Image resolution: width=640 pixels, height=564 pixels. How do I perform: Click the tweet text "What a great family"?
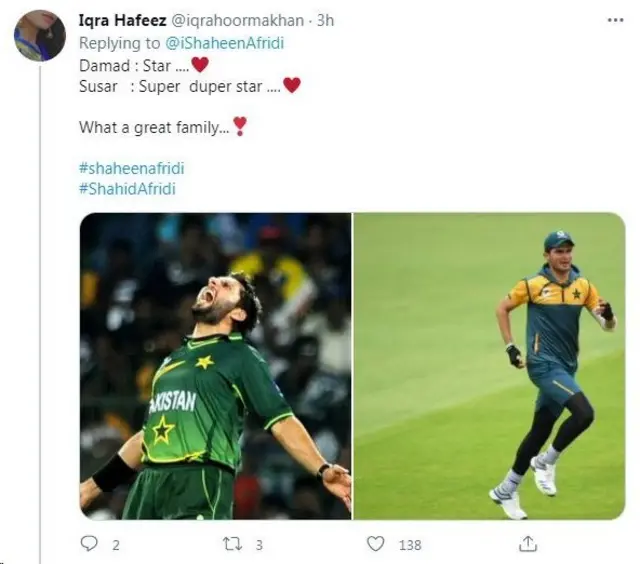click(x=154, y=127)
